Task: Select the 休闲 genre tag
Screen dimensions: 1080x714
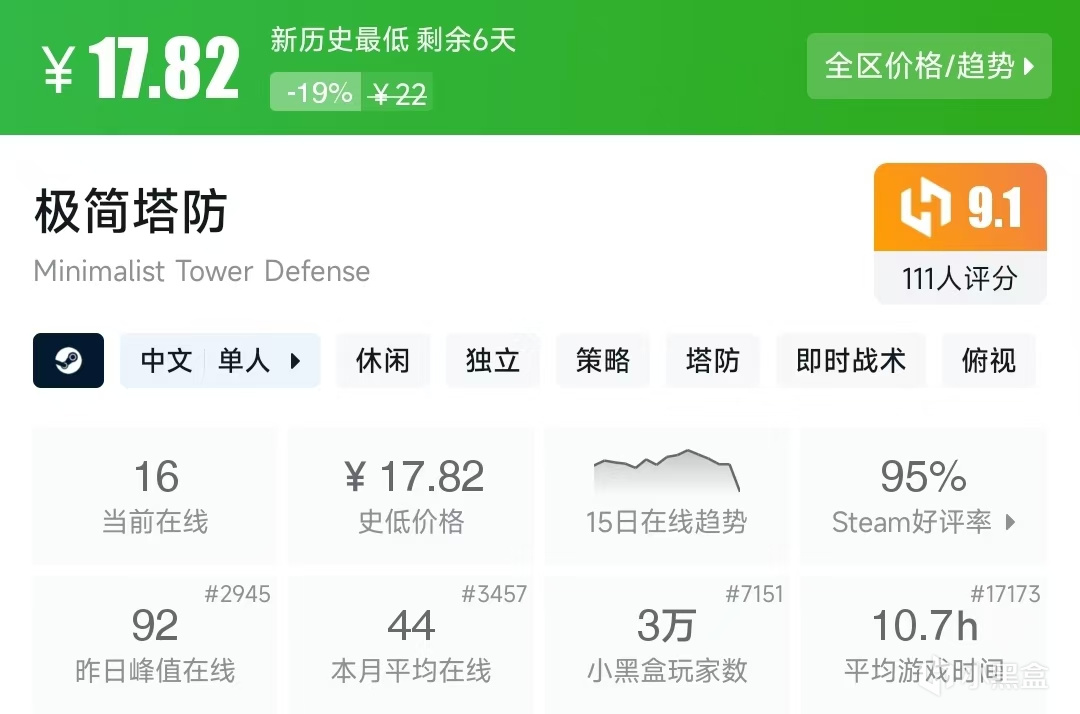Action: pos(383,361)
